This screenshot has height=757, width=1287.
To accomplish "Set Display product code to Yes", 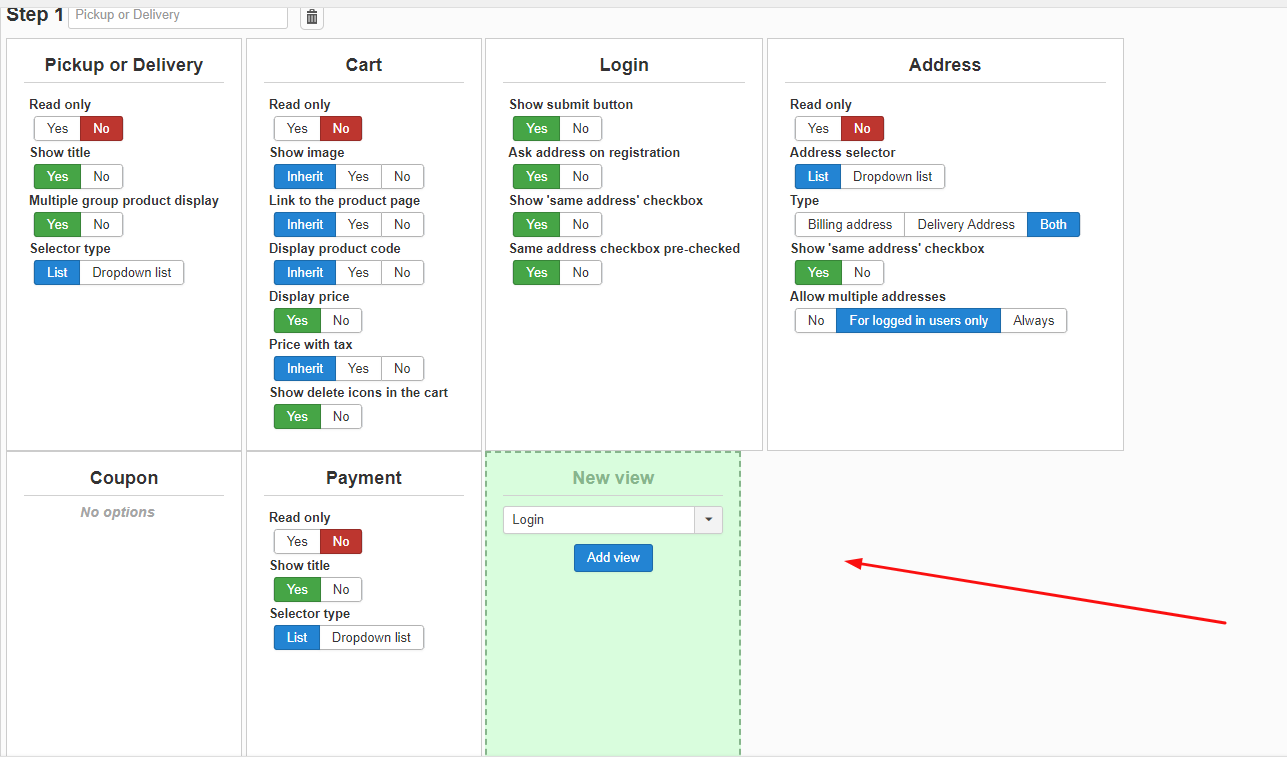I will (x=359, y=272).
